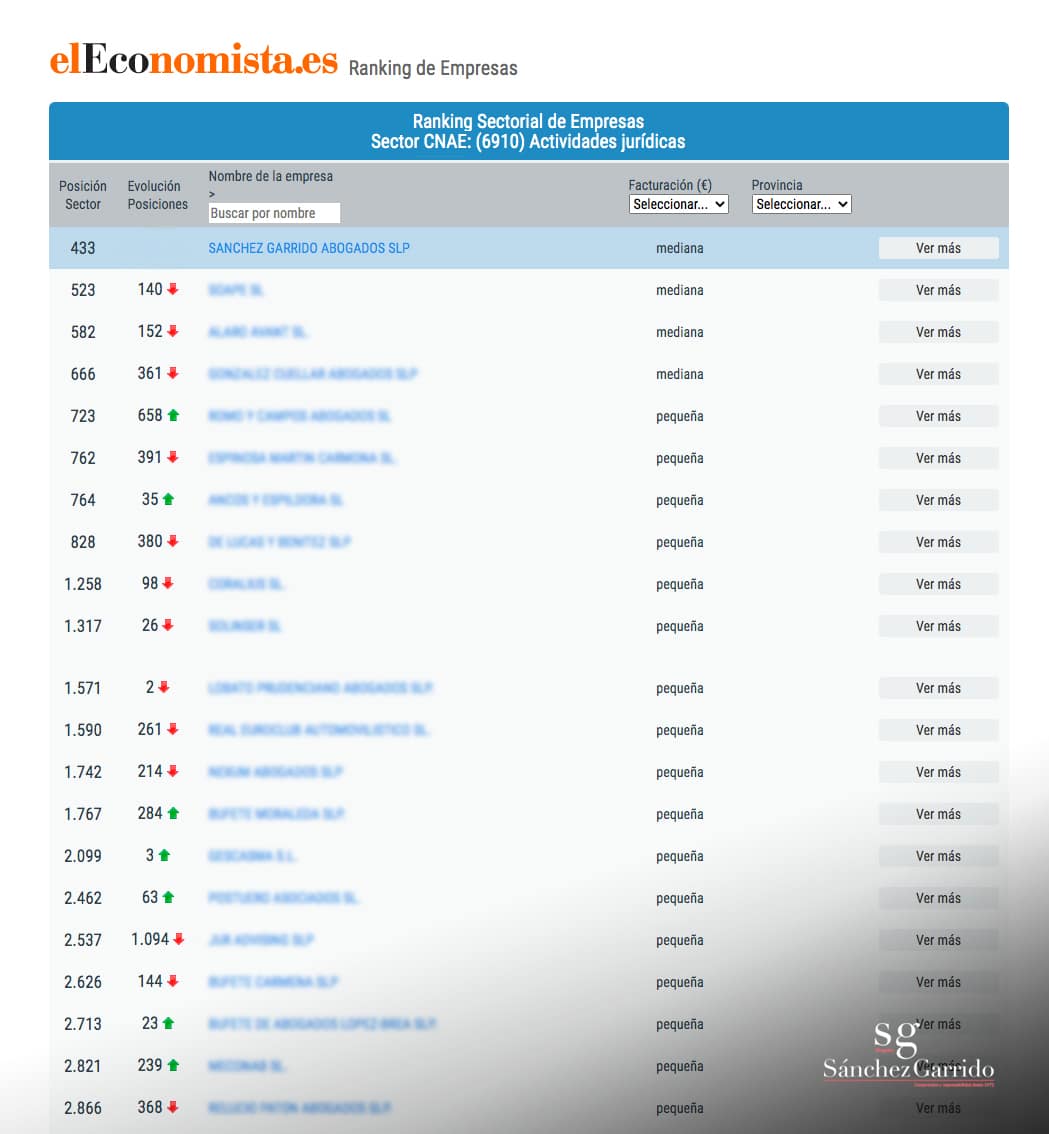This screenshot has width=1049, height=1134.
Task: Click the red down arrow beside 144
Action: coord(173,981)
